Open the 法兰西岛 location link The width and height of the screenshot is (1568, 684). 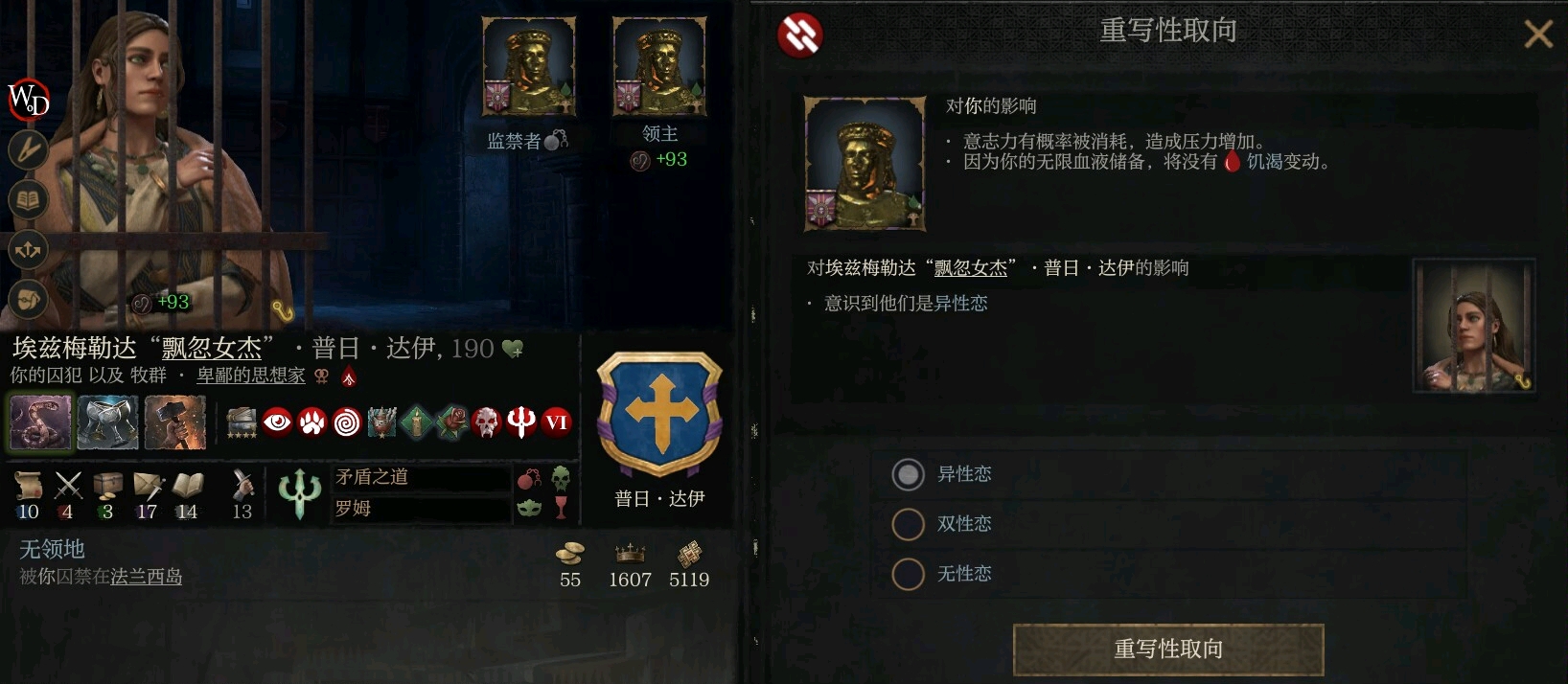[x=146, y=577]
